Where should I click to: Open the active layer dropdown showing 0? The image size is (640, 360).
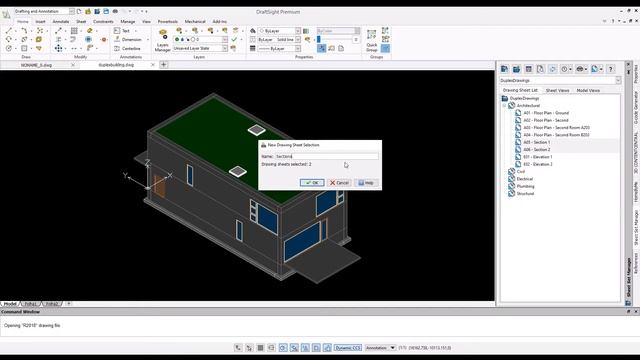coord(225,40)
